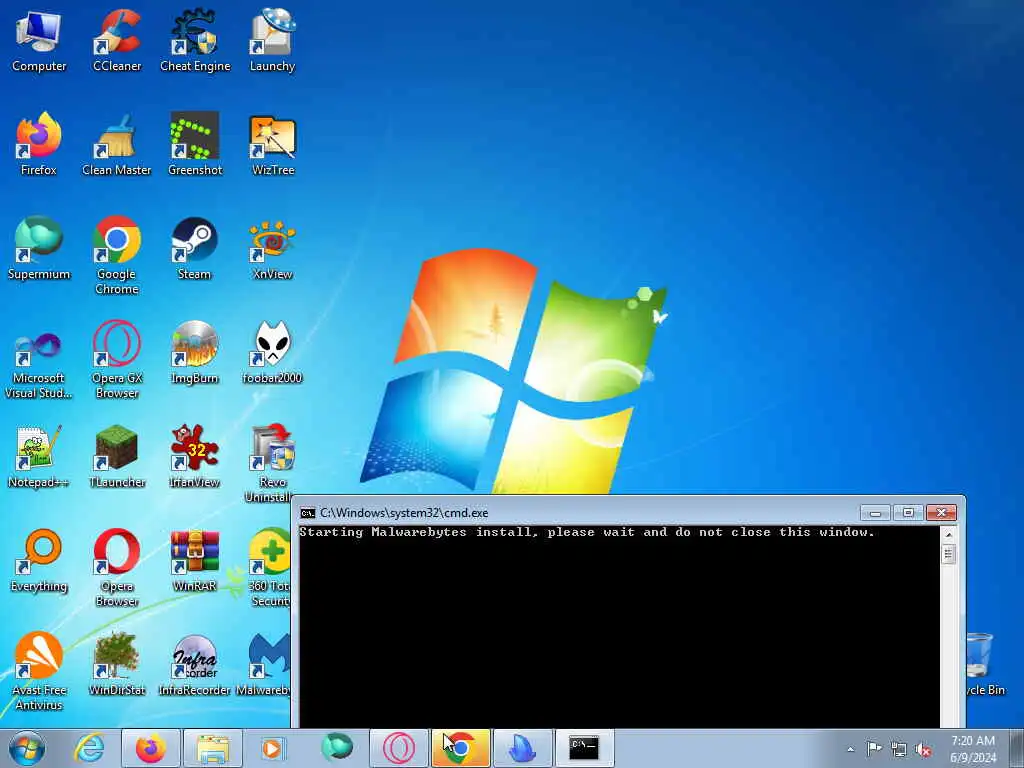Screen dimensions: 1024x768
Task: Click the TLauncher desktop shortcut
Action: (x=117, y=456)
